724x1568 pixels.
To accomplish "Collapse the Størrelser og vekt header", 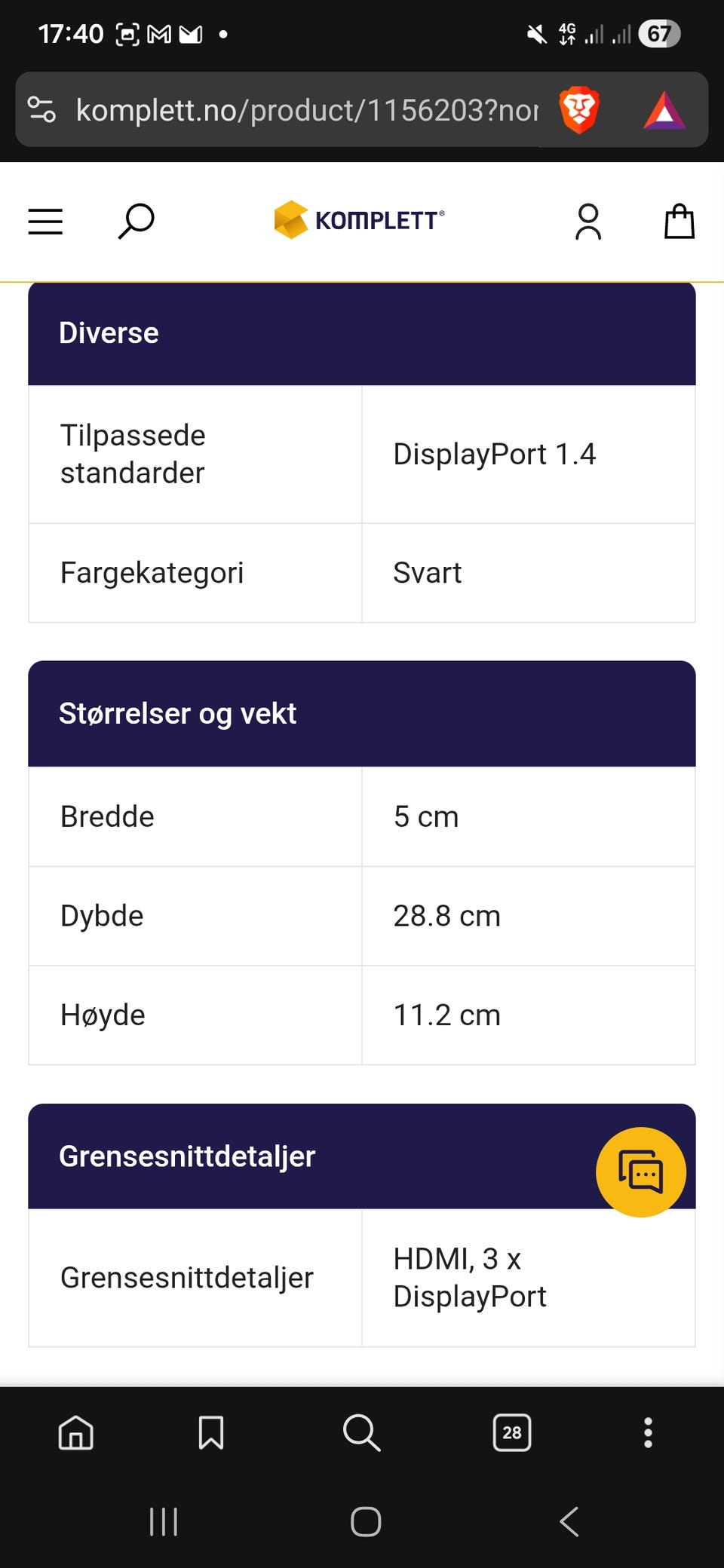I will click(361, 713).
